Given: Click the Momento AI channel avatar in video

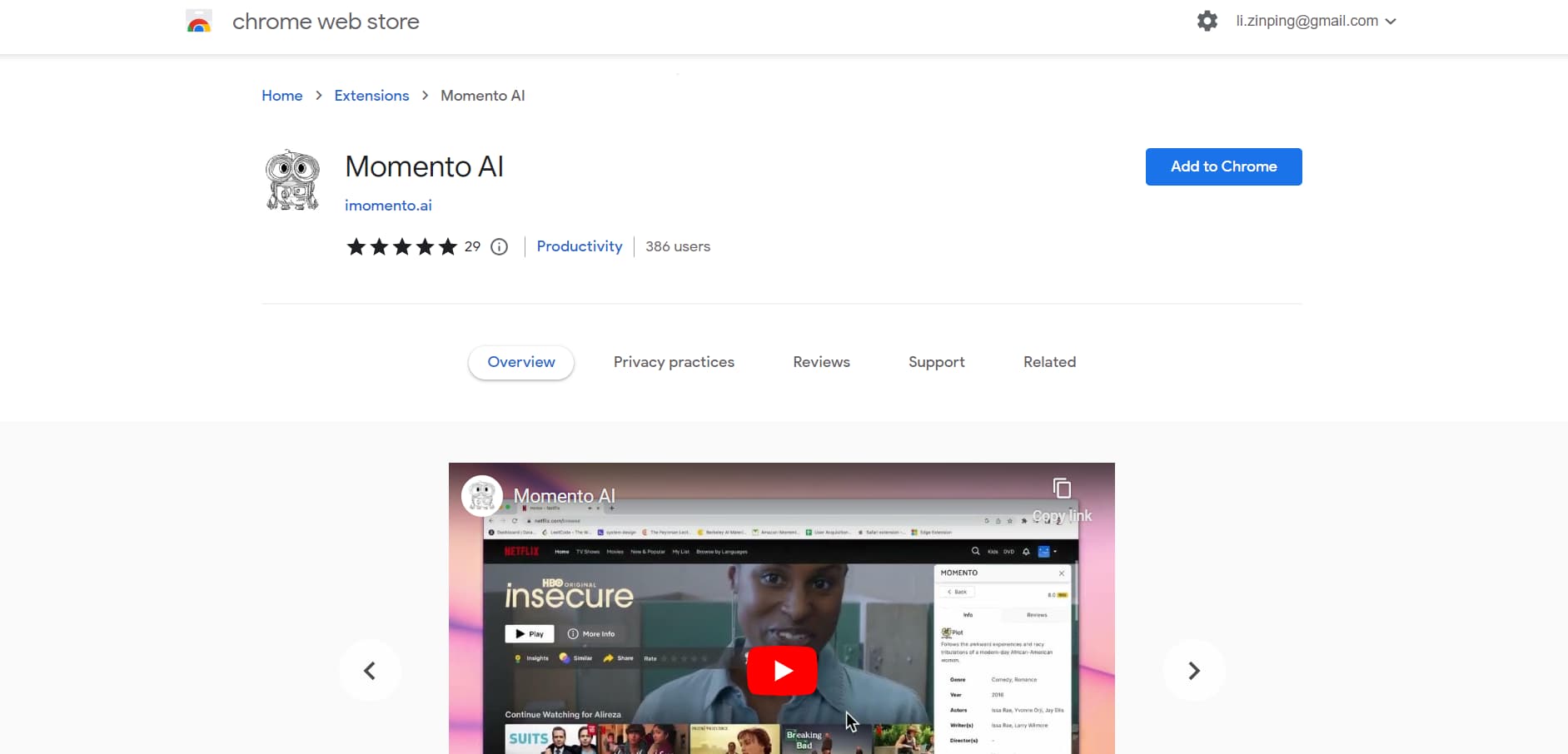Looking at the screenshot, I should point(482,496).
